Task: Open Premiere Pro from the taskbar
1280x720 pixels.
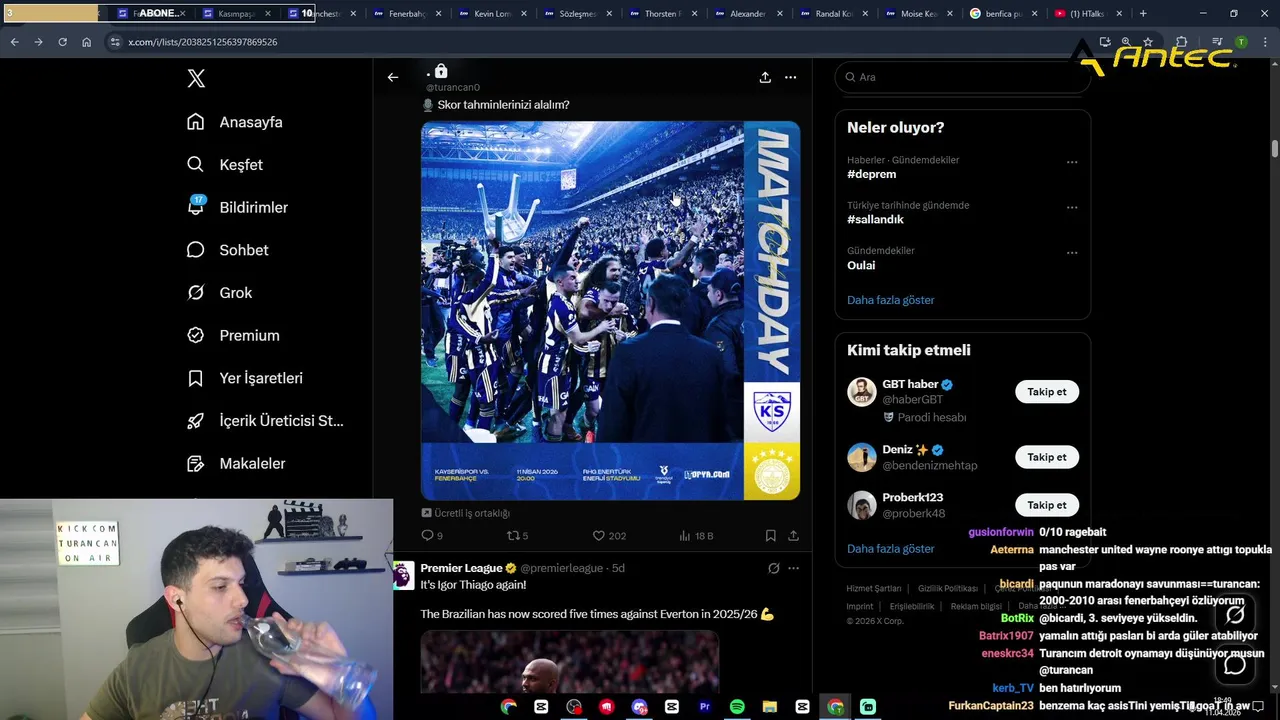Action: coord(705,707)
